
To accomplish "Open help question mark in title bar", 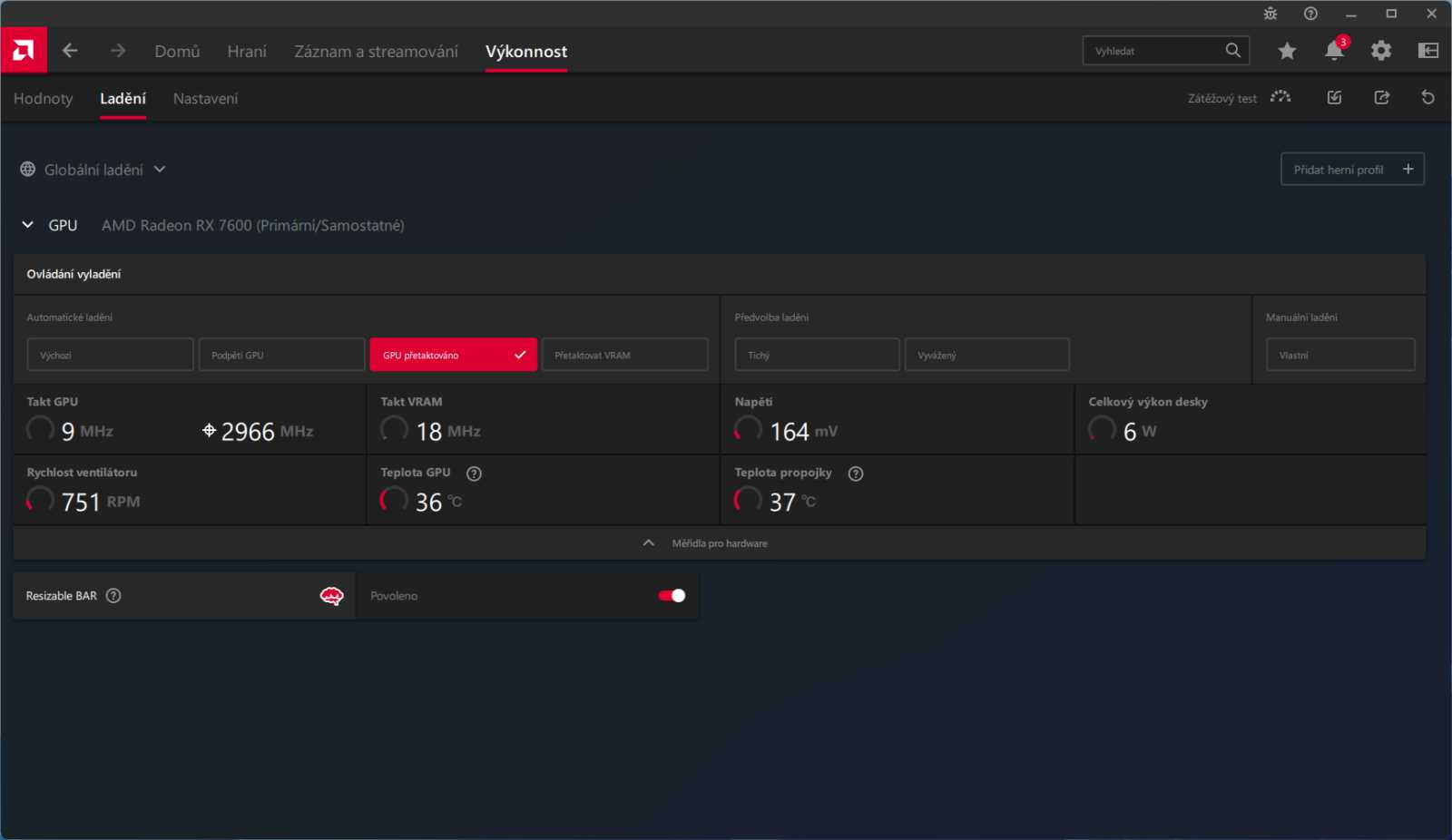I will point(1310,14).
